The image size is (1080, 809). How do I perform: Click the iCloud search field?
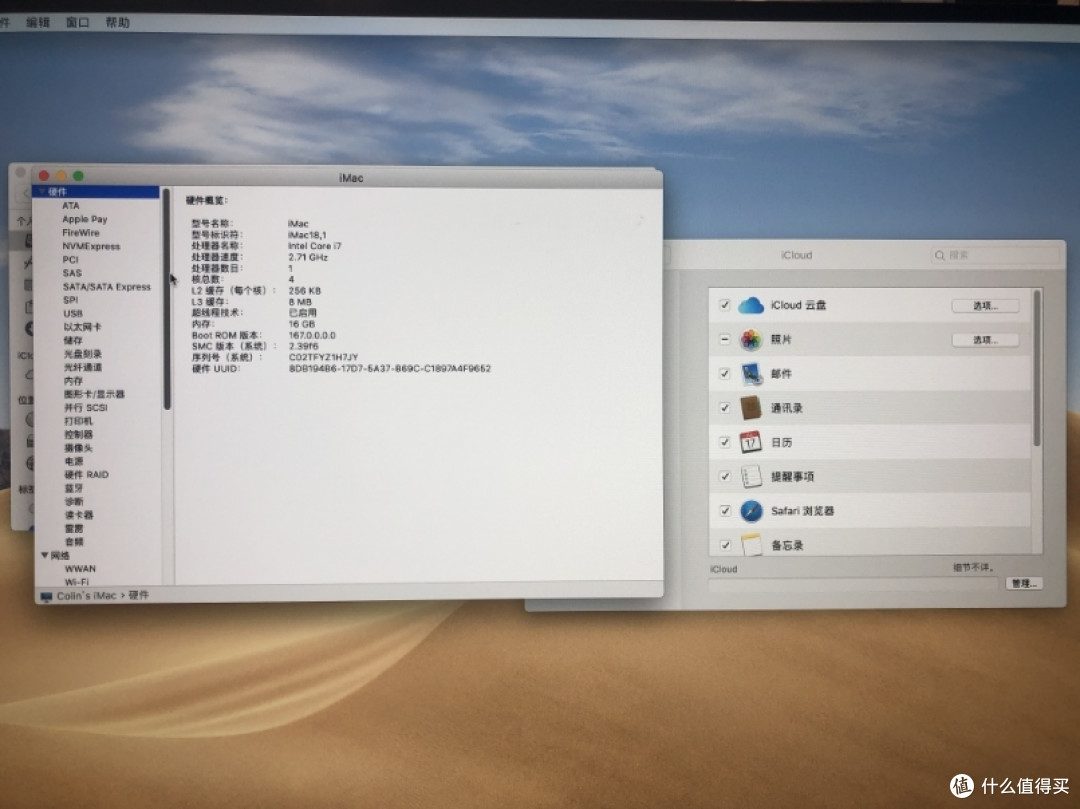[x=995, y=255]
